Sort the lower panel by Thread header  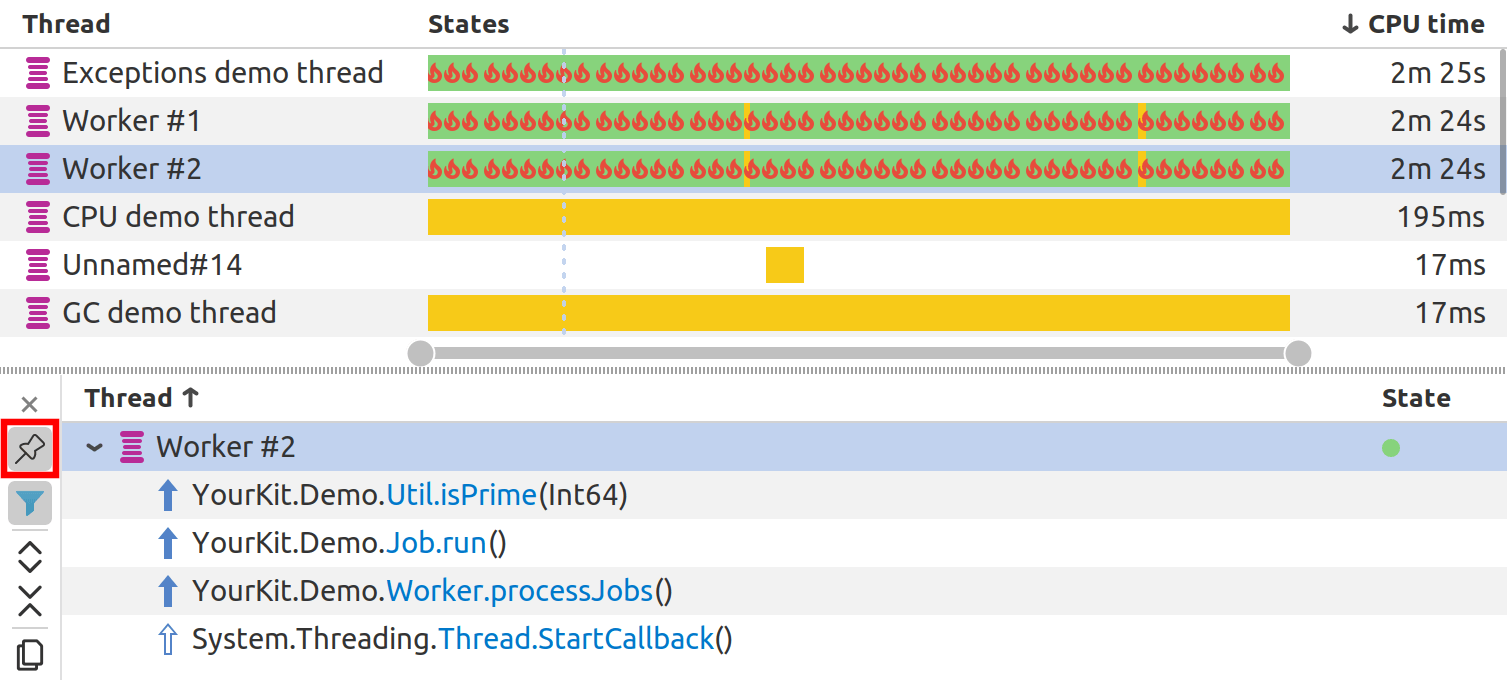142,398
